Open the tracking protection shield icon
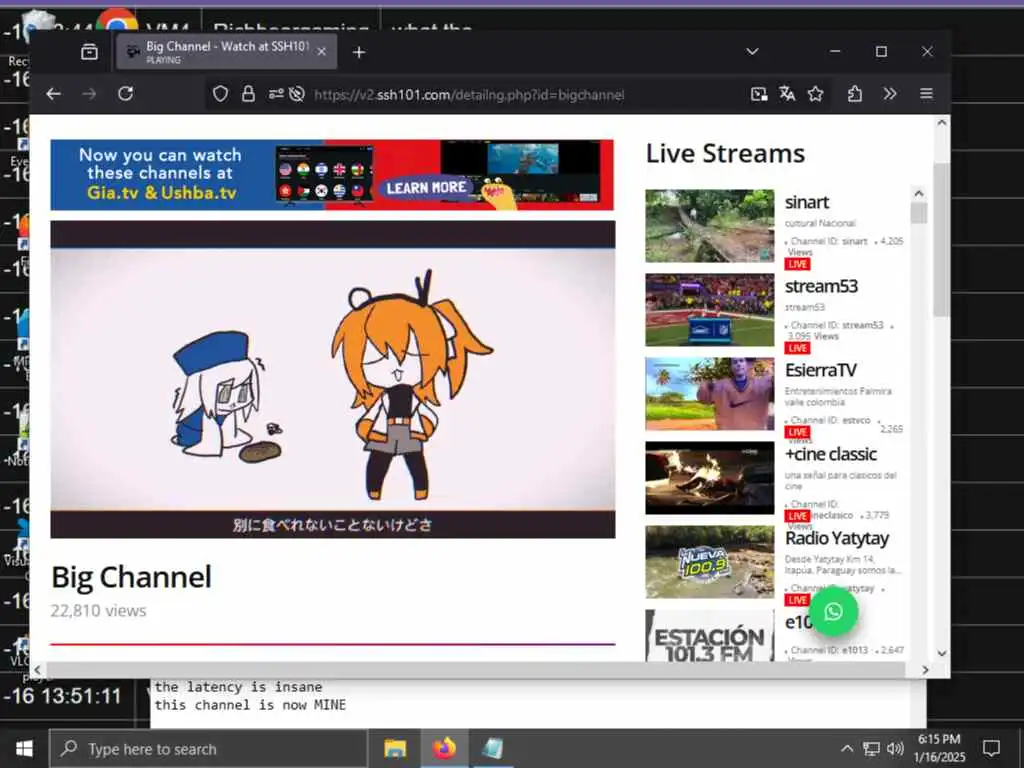Viewport: 1024px width, 768px height. tap(221, 94)
